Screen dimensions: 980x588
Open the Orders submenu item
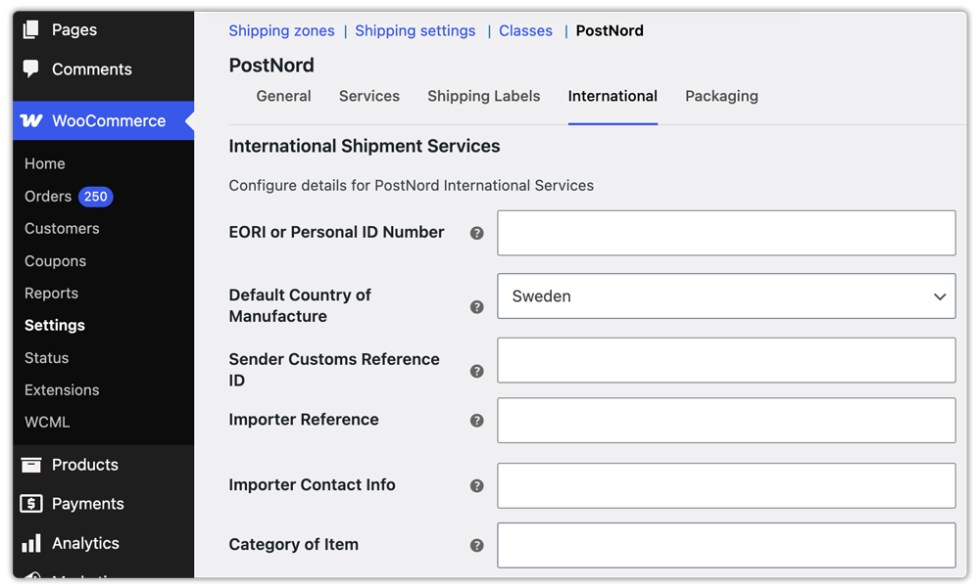tap(48, 196)
